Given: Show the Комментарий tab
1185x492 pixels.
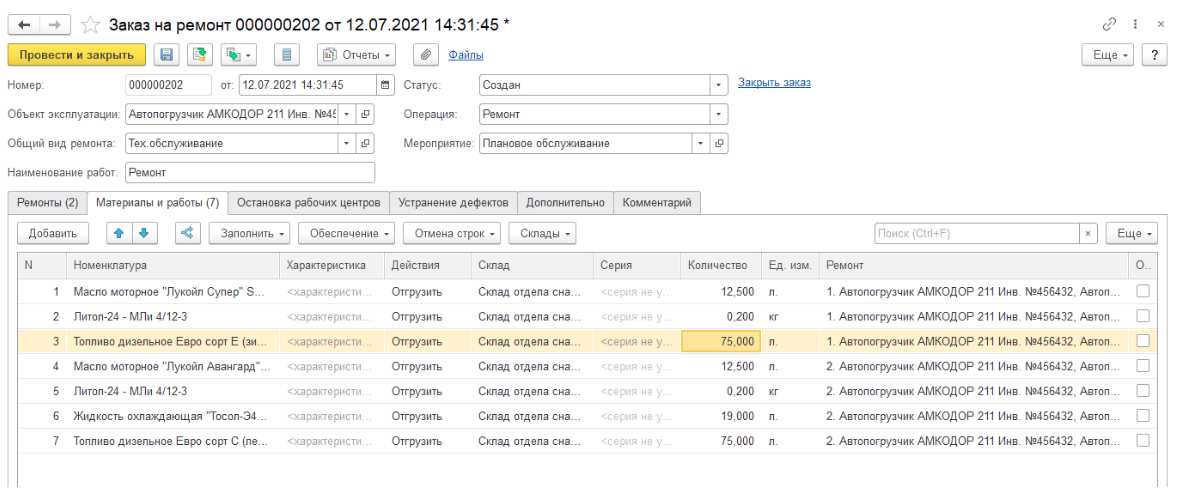Looking at the screenshot, I should click(657, 203).
